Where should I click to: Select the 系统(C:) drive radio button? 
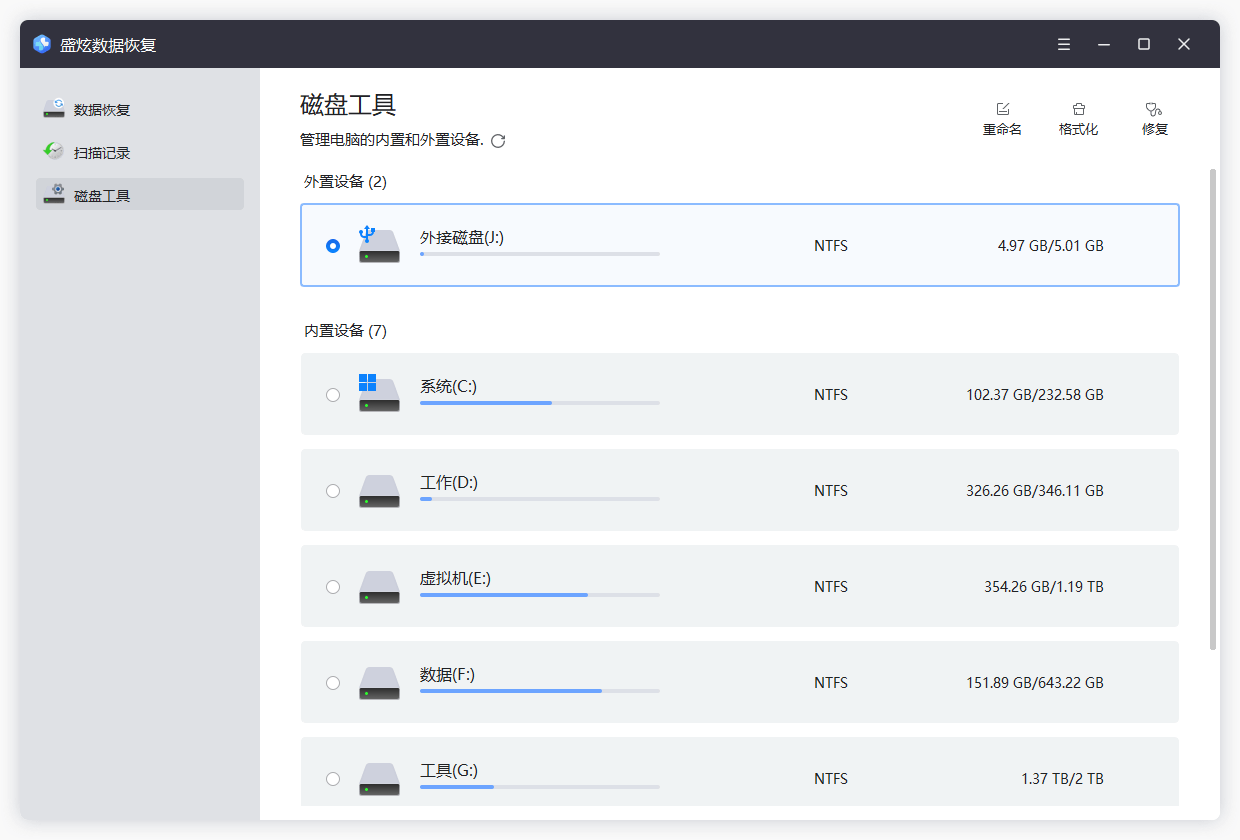[x=333, y=394]
